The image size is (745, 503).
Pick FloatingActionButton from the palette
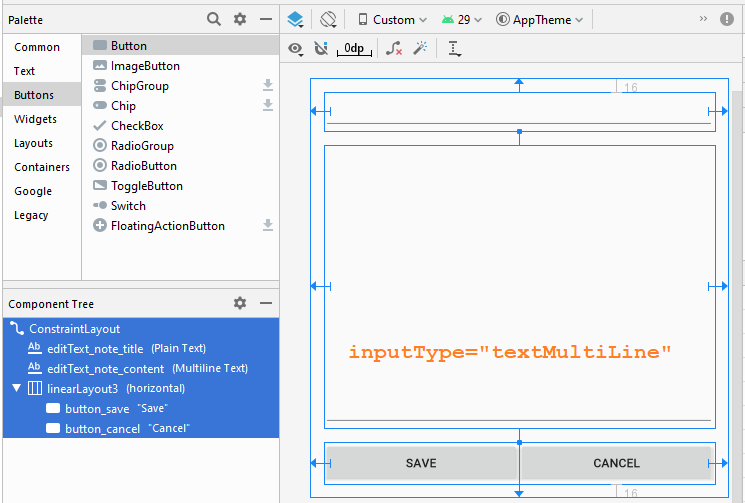point(181,225)
